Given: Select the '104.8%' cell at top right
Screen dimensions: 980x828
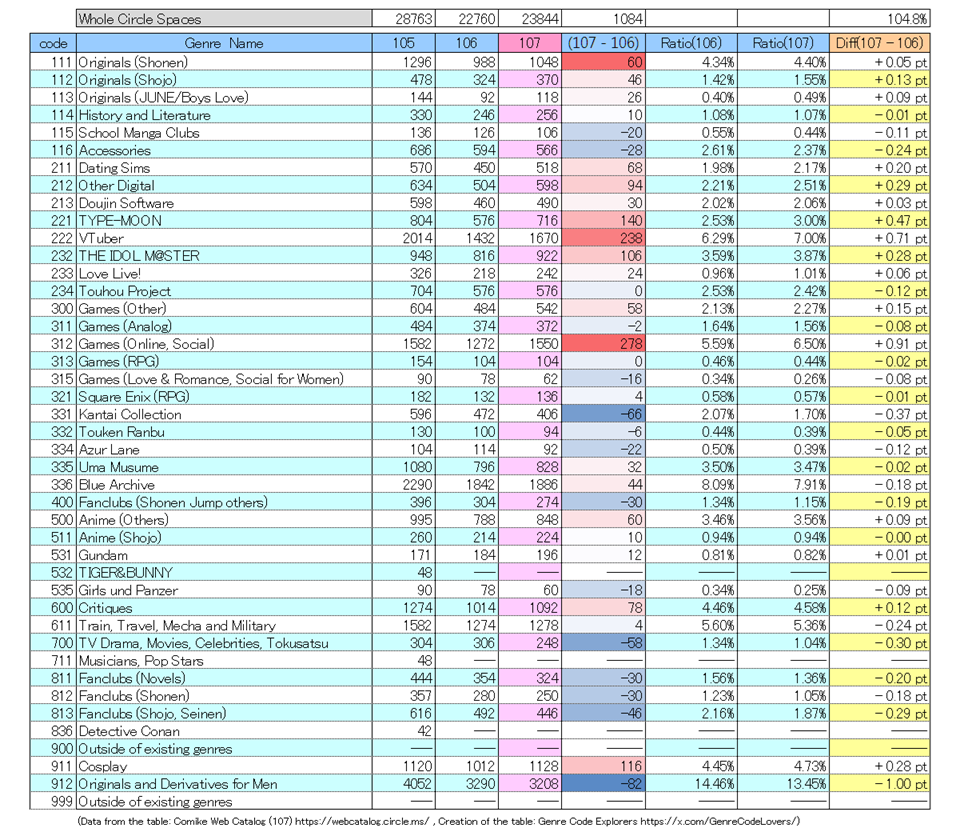Looking at the screenshot, I should pyautogui.click(x=879, y=19).
